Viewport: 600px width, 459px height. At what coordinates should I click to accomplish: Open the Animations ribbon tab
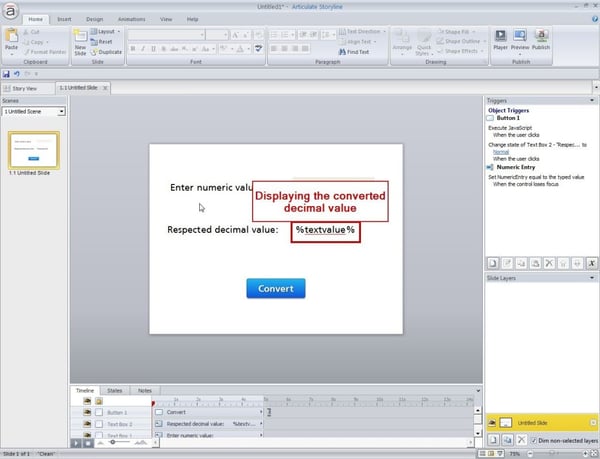coord(131,19)
